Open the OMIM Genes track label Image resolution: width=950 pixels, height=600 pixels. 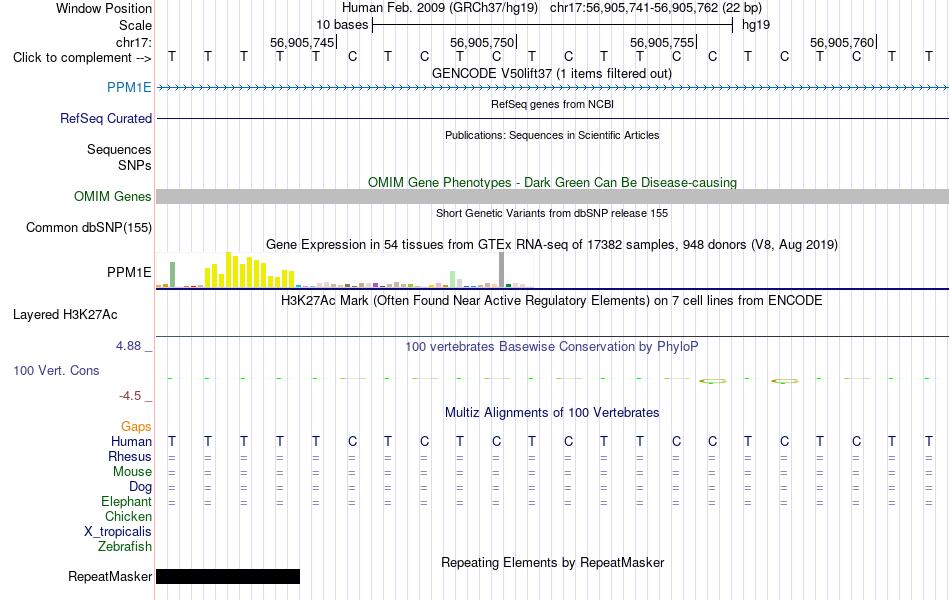click(112, 196)
